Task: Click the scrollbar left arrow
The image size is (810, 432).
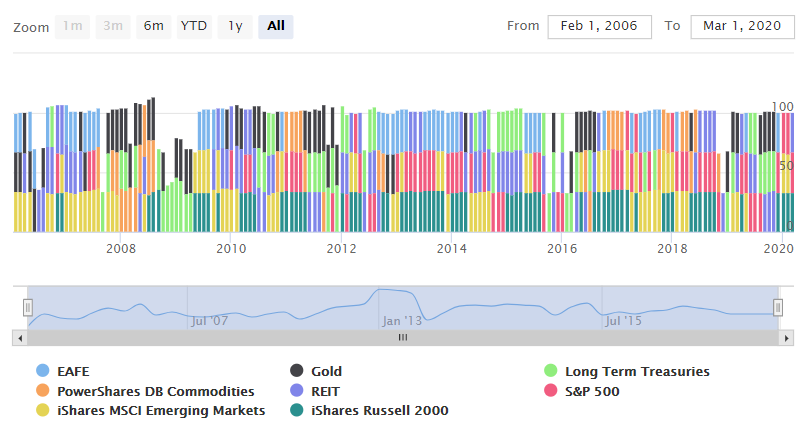Action: pyautogui.click(x=20, y=338)
